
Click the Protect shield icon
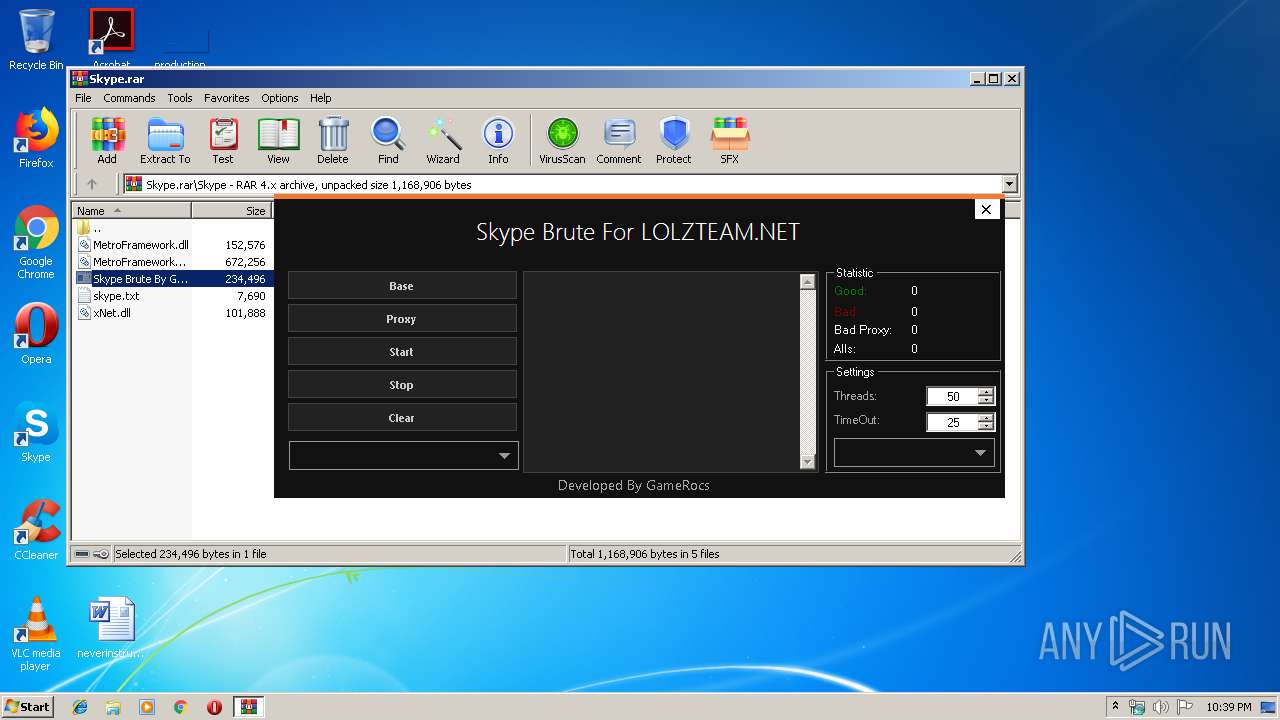click(x=674, y=141)
